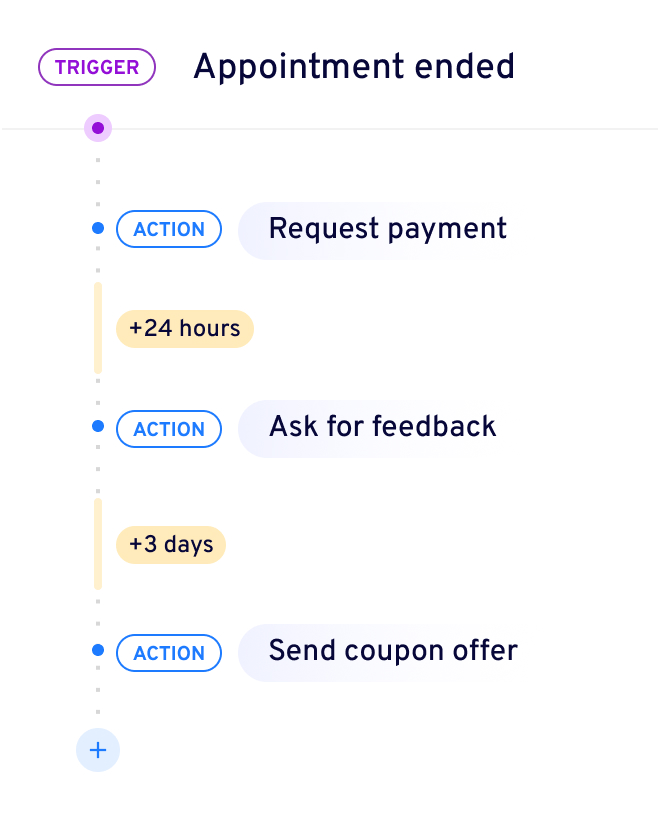Click the blue dot beside Ask for feedback
This screenshot has height=838, width=658.
[98, 426]
